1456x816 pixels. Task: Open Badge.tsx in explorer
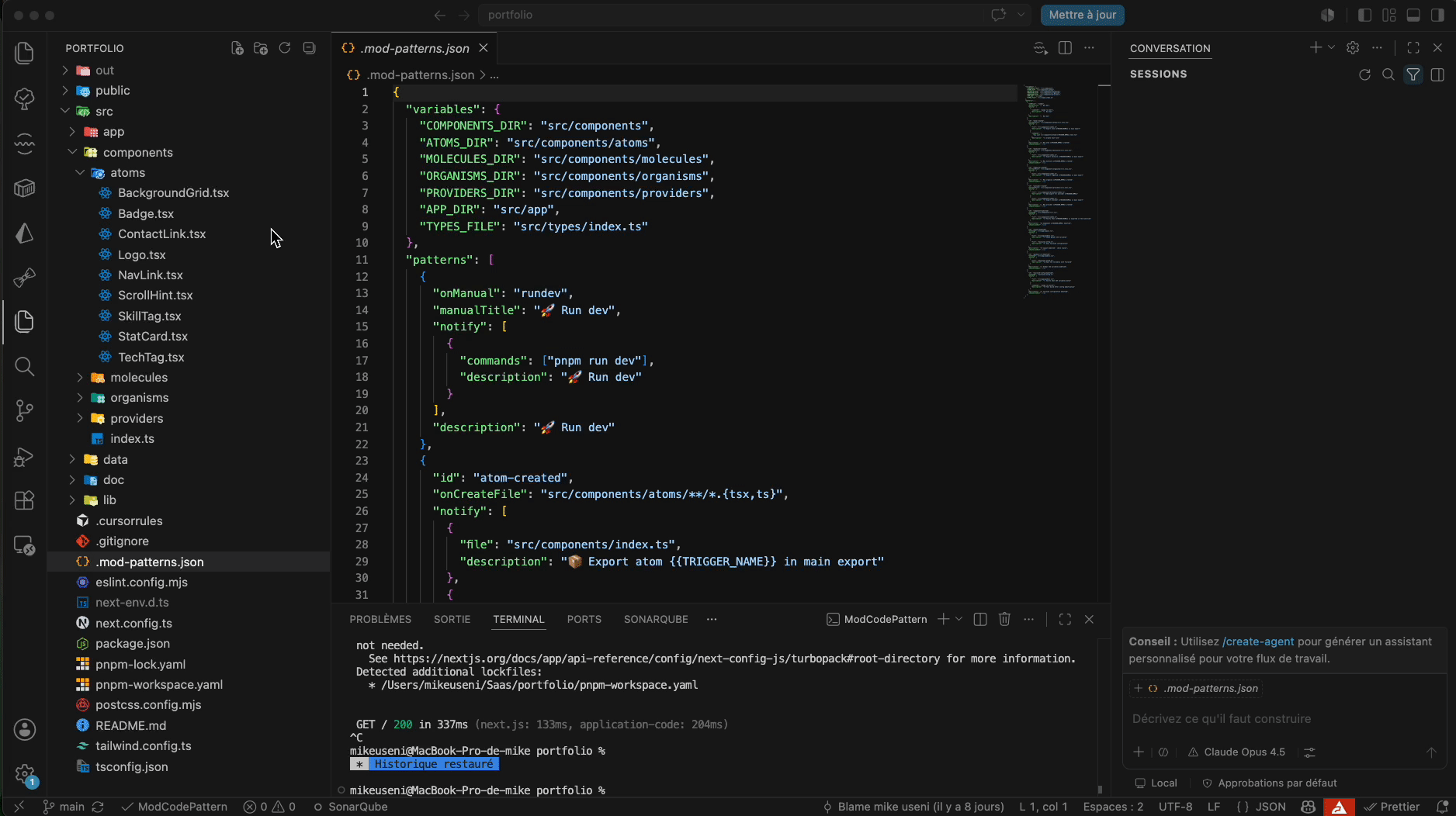click(146, 213)
